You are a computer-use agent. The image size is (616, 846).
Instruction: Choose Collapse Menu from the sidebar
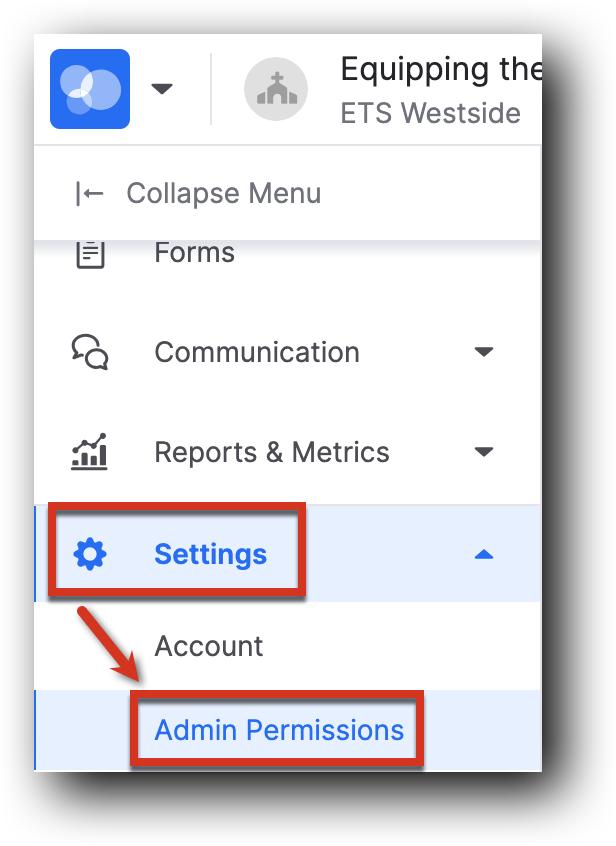click(223, 193)
